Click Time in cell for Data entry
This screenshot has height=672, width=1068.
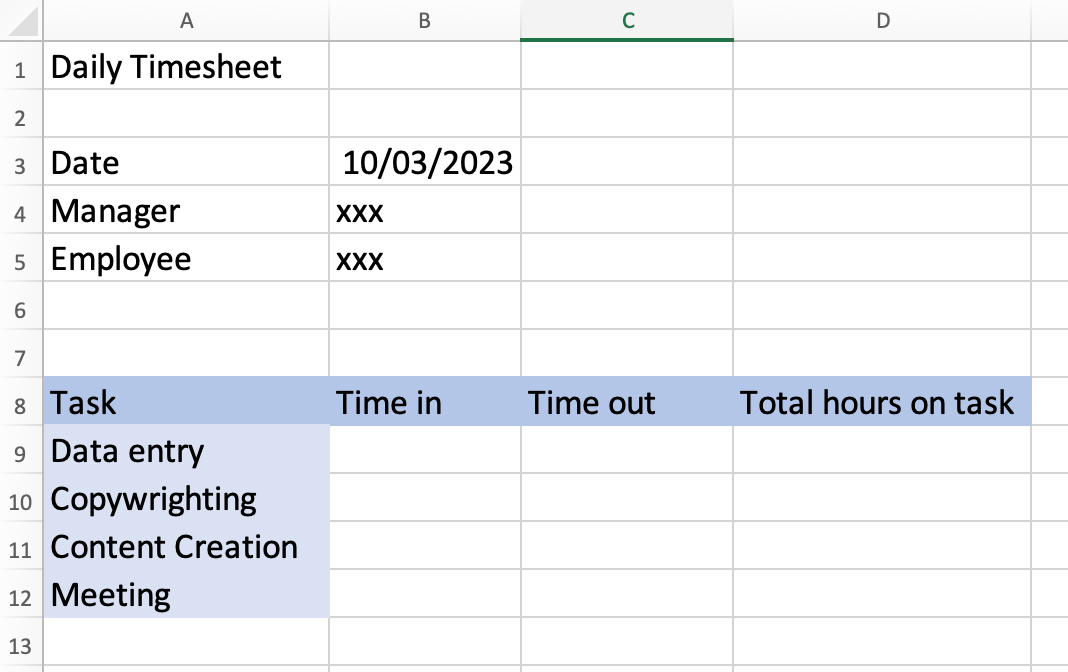coord(424,451)
